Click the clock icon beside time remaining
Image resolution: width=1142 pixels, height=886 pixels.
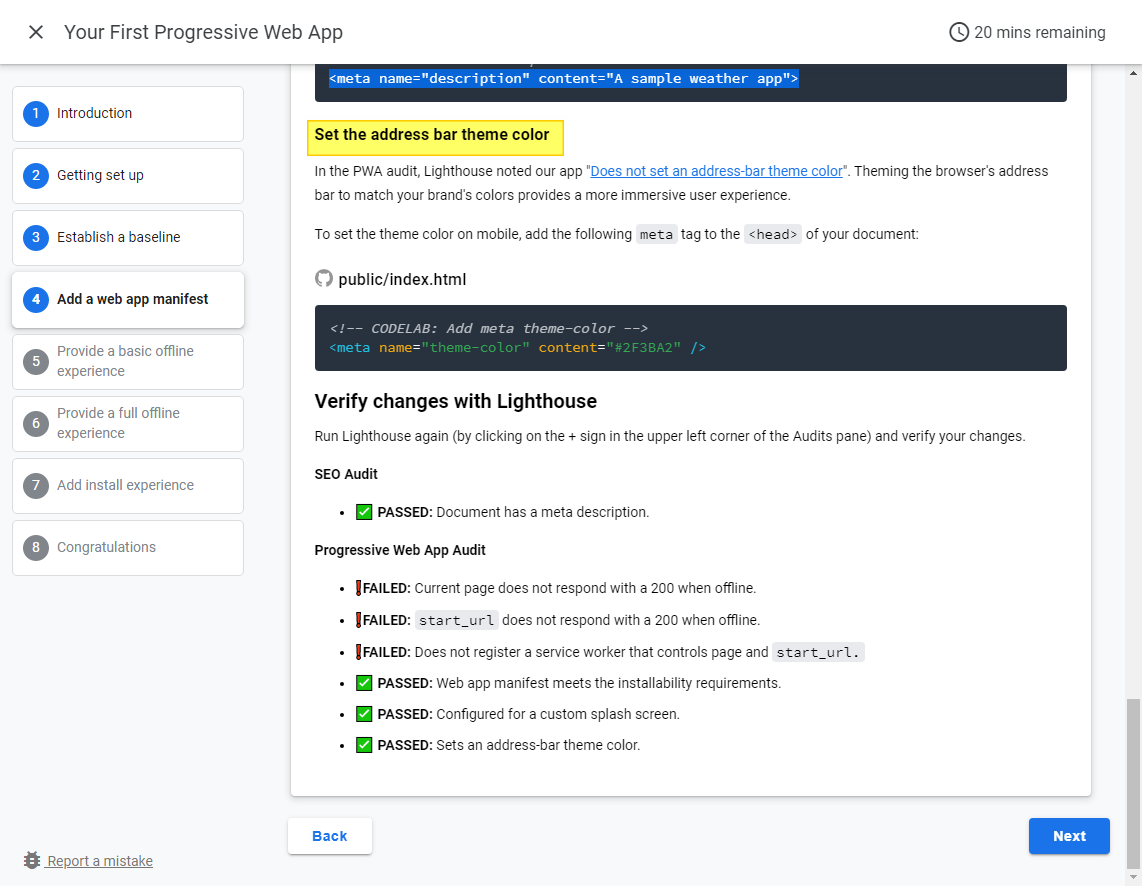tap(958, 32)
